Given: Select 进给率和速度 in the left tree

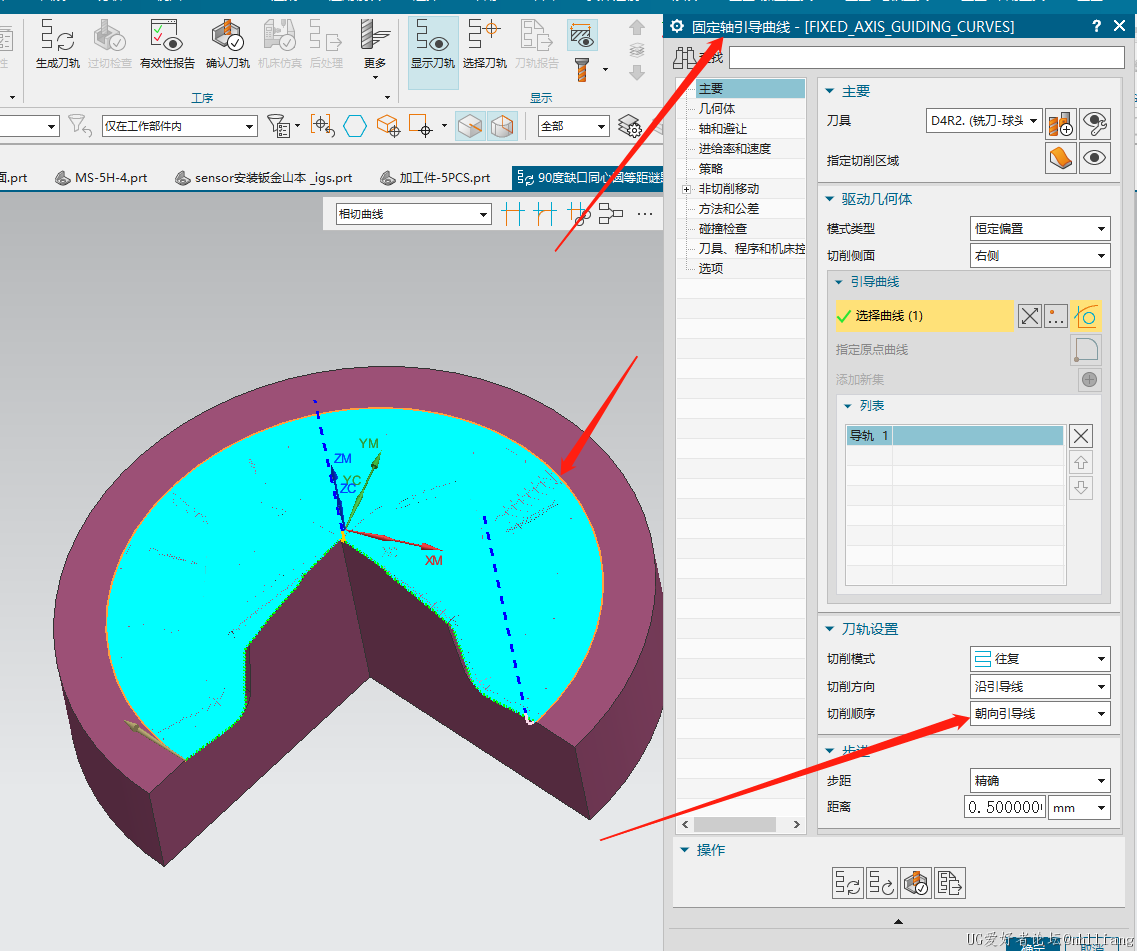Looking at the screenshot, I should 734,148.
